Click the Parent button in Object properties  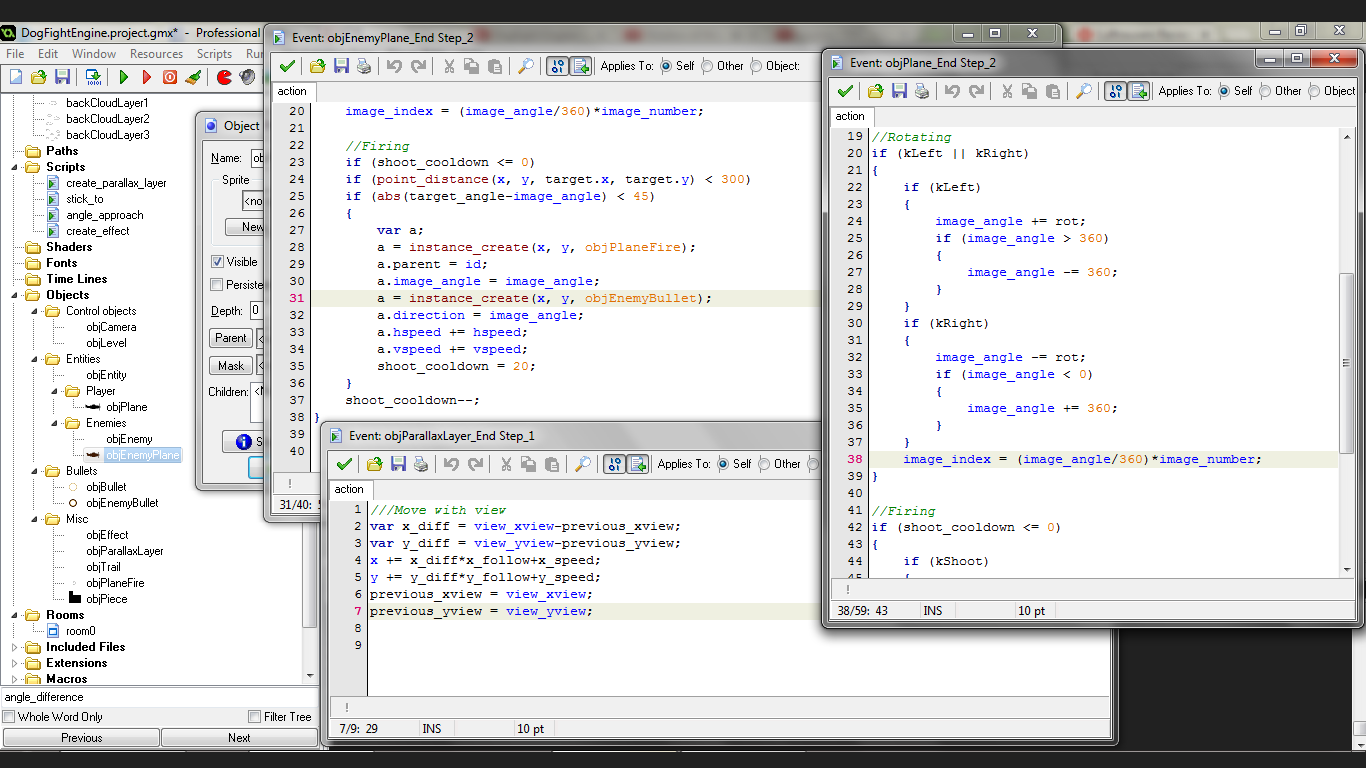231,338
